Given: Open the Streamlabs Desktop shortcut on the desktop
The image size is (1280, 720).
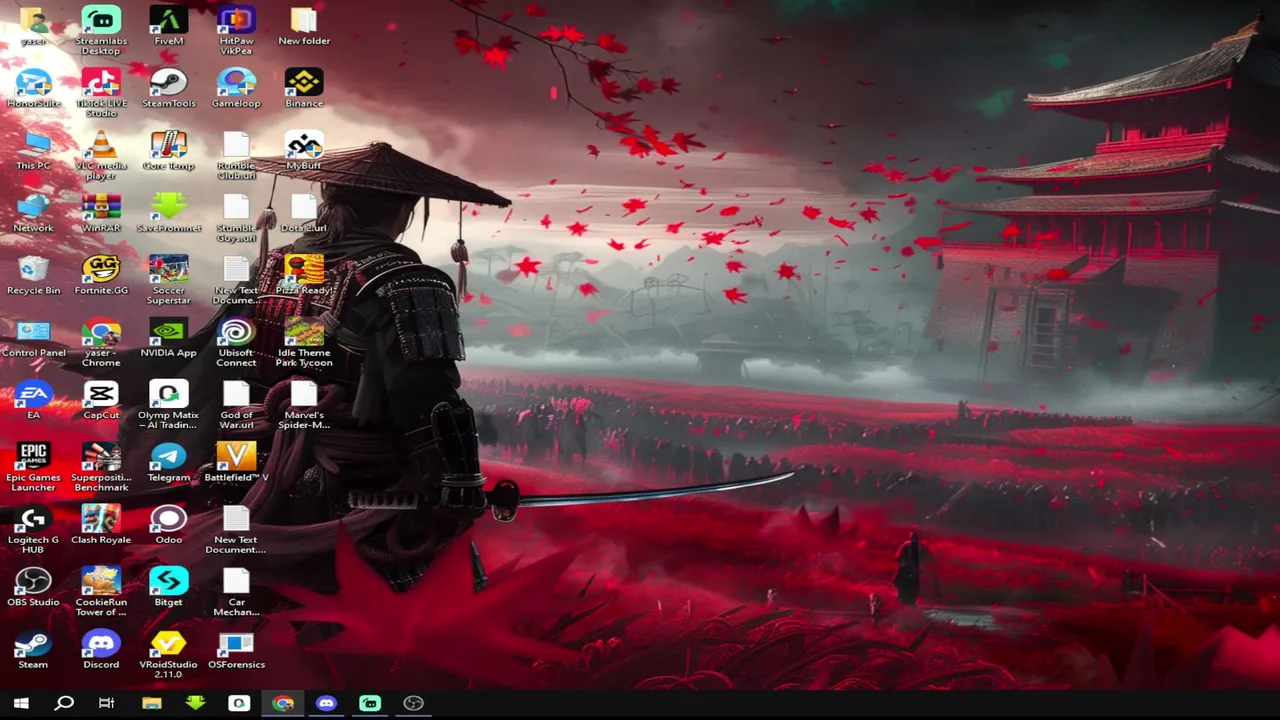Looking at the screenshot, I should pyautogui.click(x=101, y=30).
